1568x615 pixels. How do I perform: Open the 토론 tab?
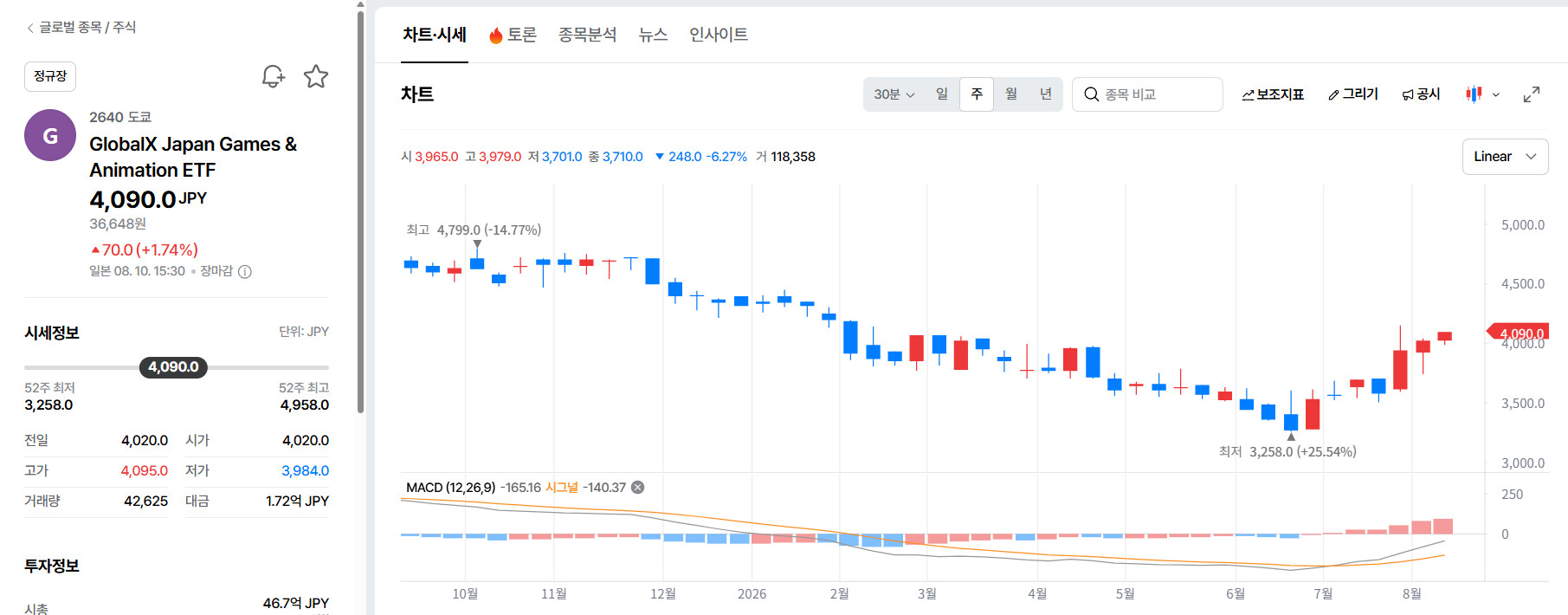pyautogui.click(x=513, y=35)
